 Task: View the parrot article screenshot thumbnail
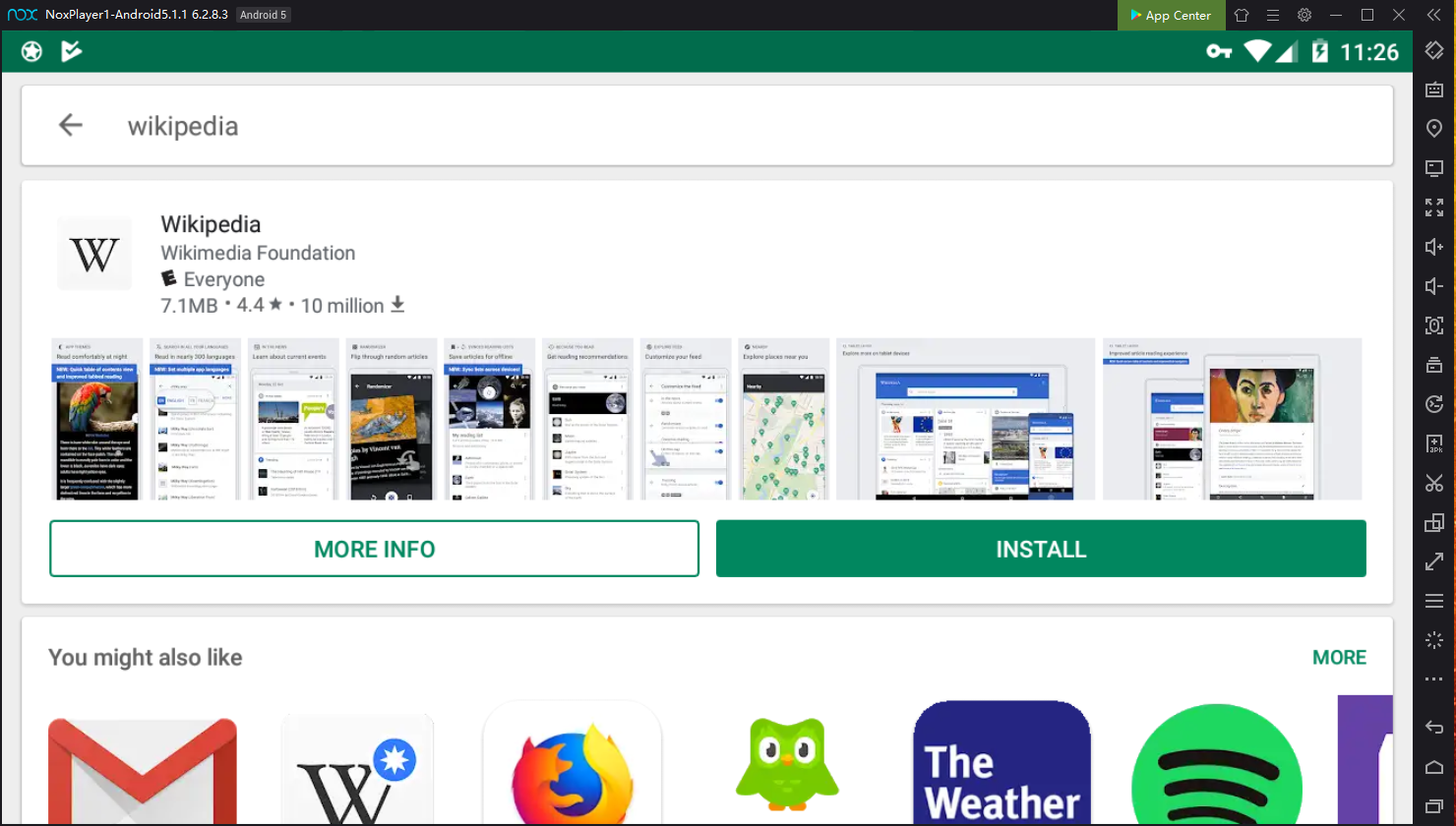tap(96, 419)
